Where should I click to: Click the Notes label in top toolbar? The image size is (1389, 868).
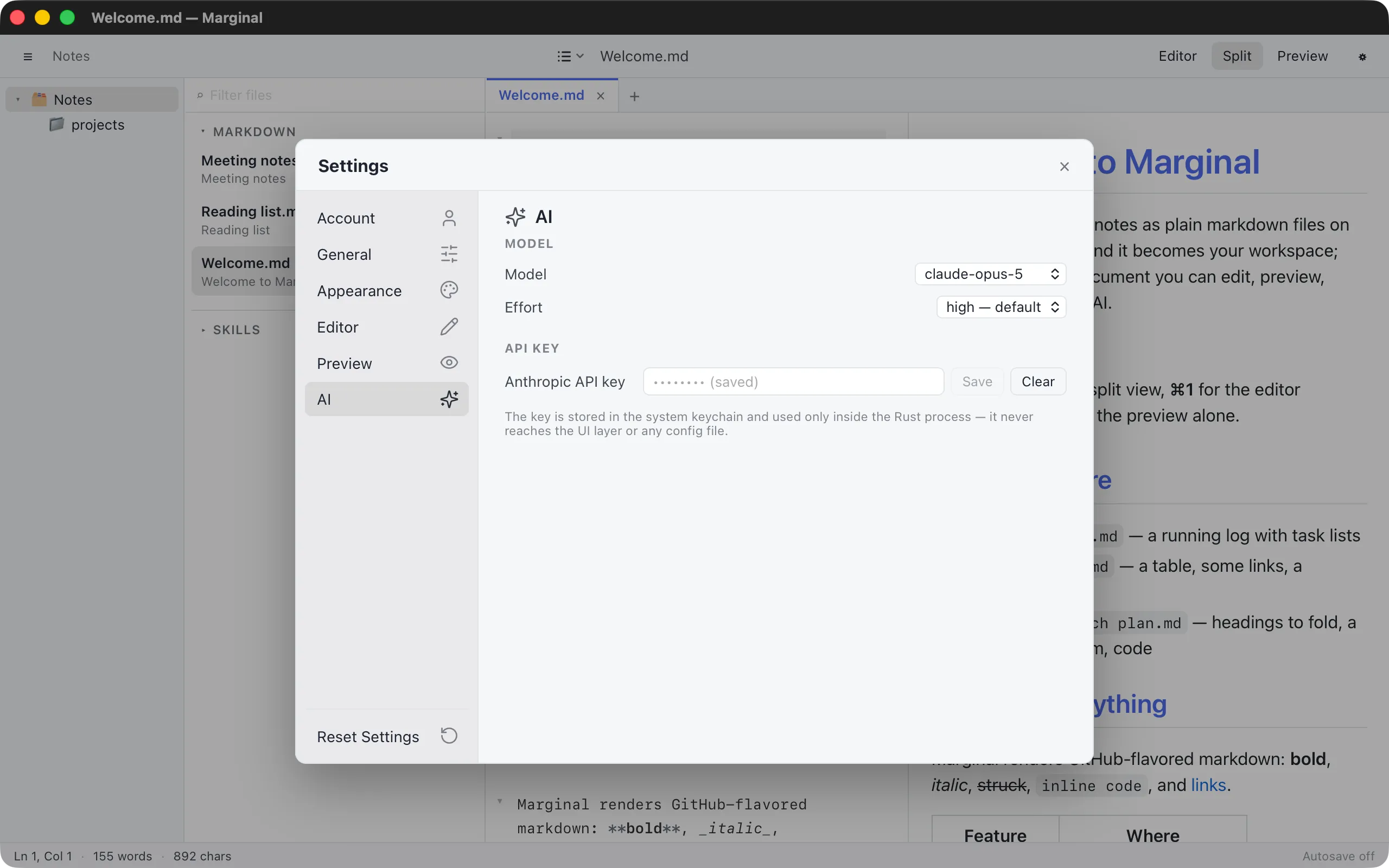tap(71, 56)
